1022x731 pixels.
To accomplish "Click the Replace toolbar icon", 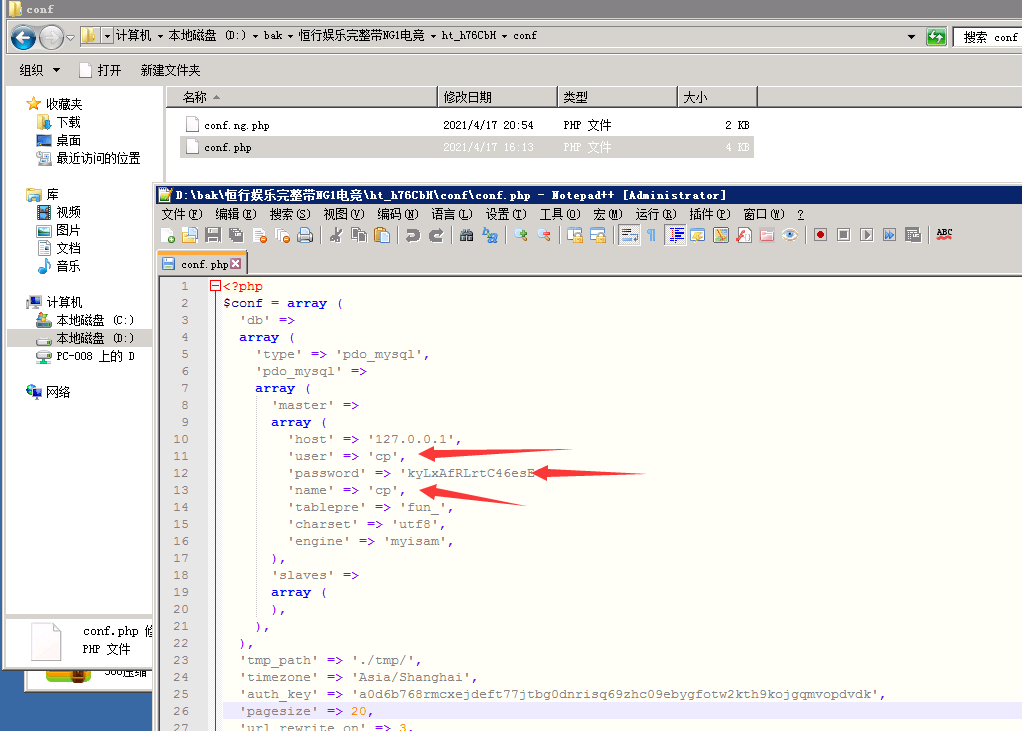I will [x=489, y=235].
